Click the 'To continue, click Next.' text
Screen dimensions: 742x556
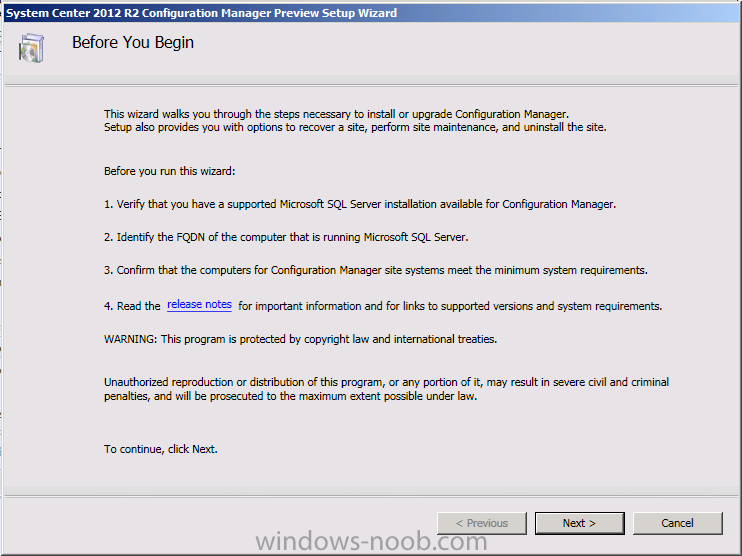[x=161, y=449]
